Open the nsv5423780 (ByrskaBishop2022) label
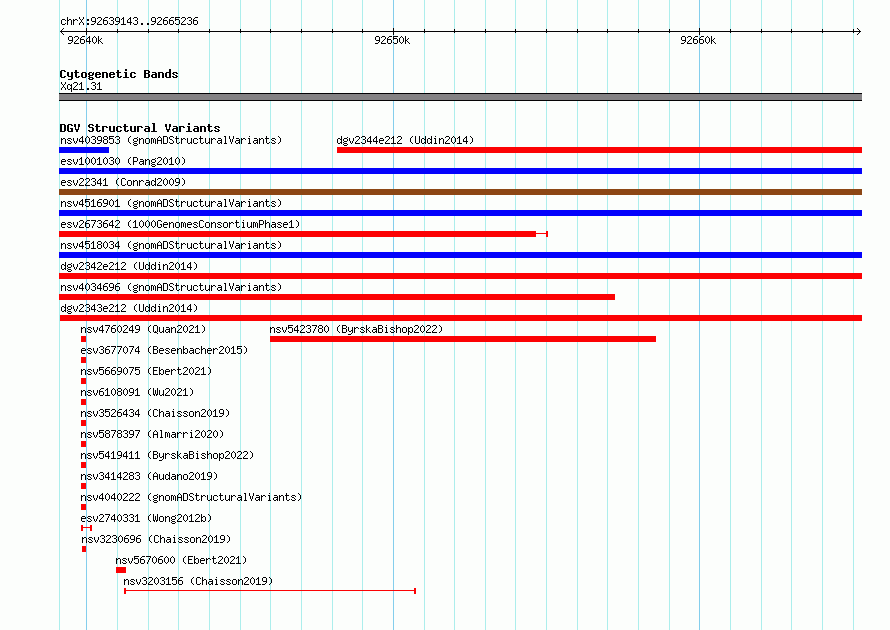This screenshot has height=630, width=890. (x=356, y=329)
